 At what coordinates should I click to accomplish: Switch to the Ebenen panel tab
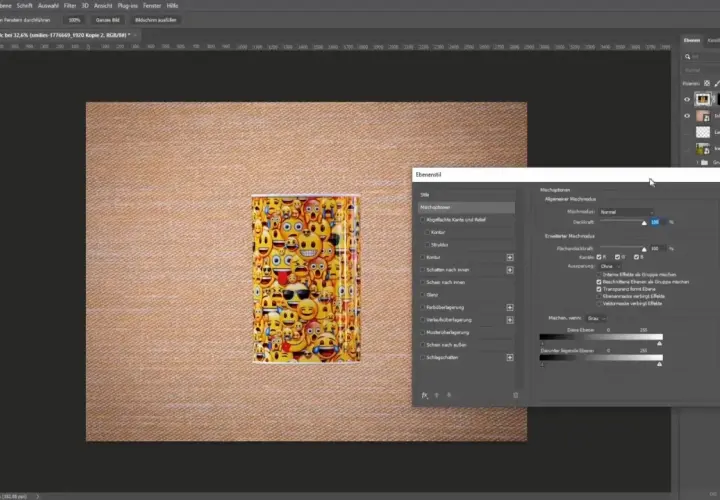click(x=692, y=40)
